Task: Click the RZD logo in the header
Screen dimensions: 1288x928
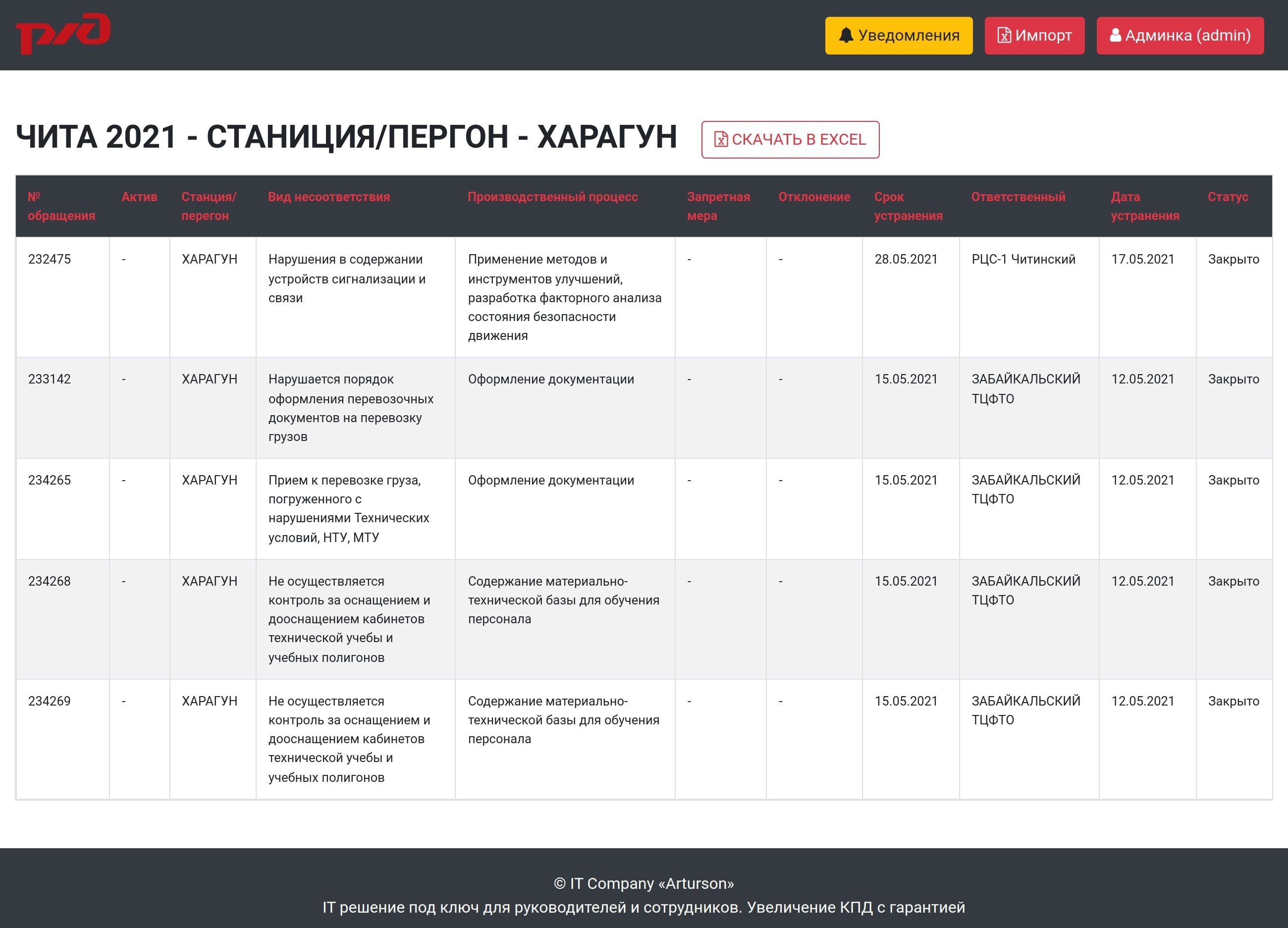Action: [63, 33]
